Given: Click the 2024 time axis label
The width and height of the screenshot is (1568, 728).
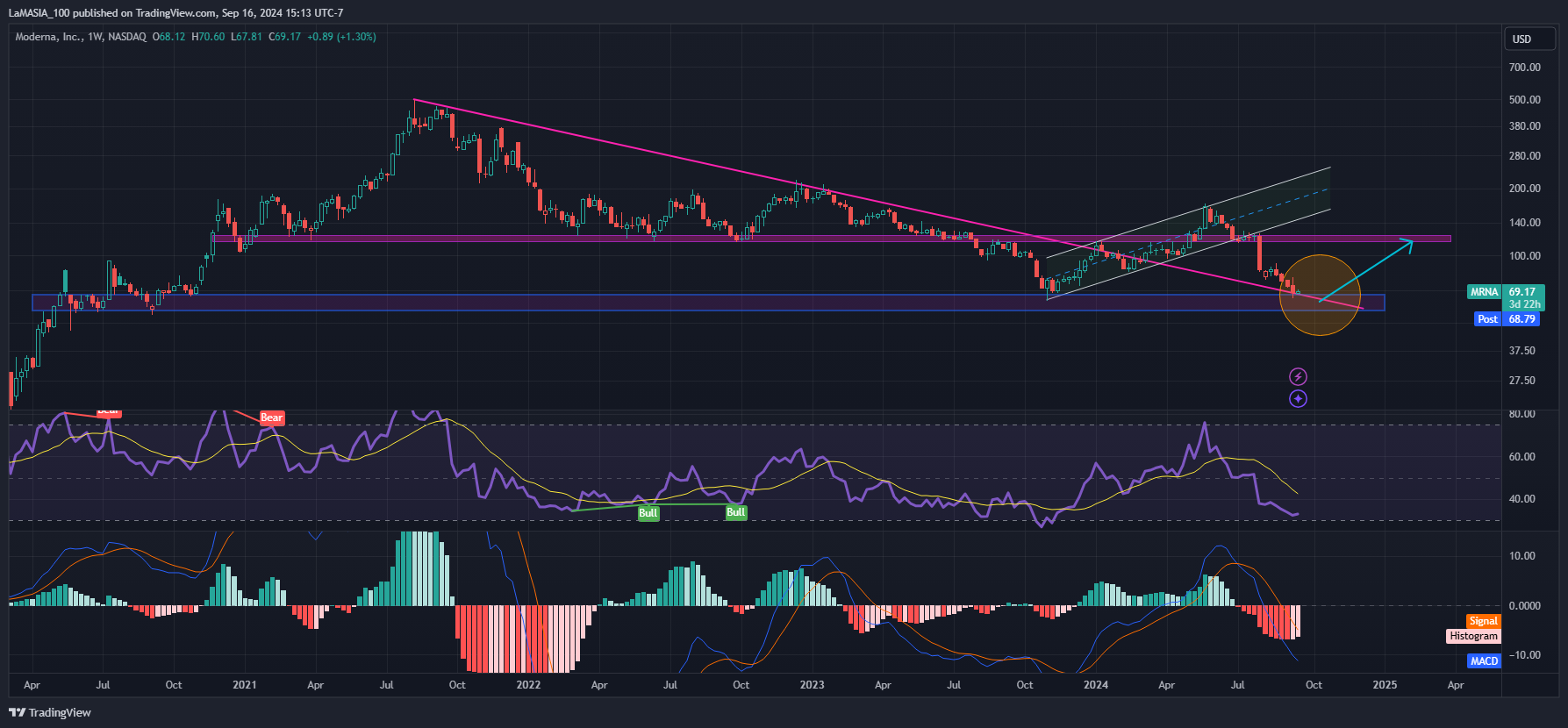Looking at the screenshot, I should (1095, 685).
